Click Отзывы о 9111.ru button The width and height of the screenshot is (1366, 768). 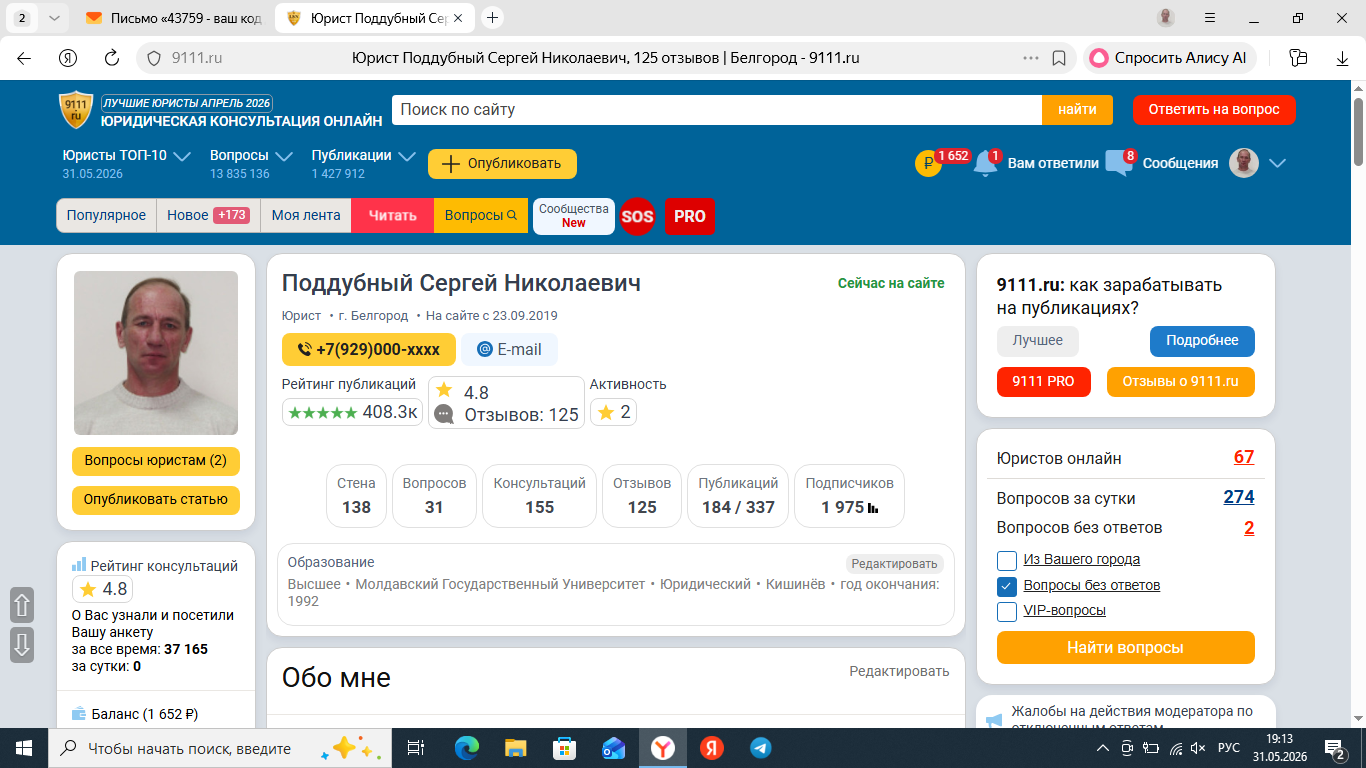[x=1180, y=381]
